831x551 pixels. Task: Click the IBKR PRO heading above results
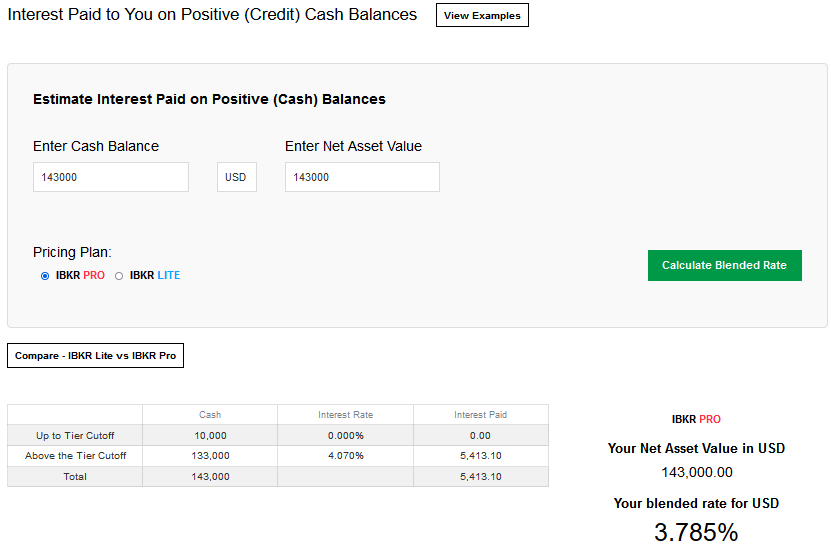696,419
